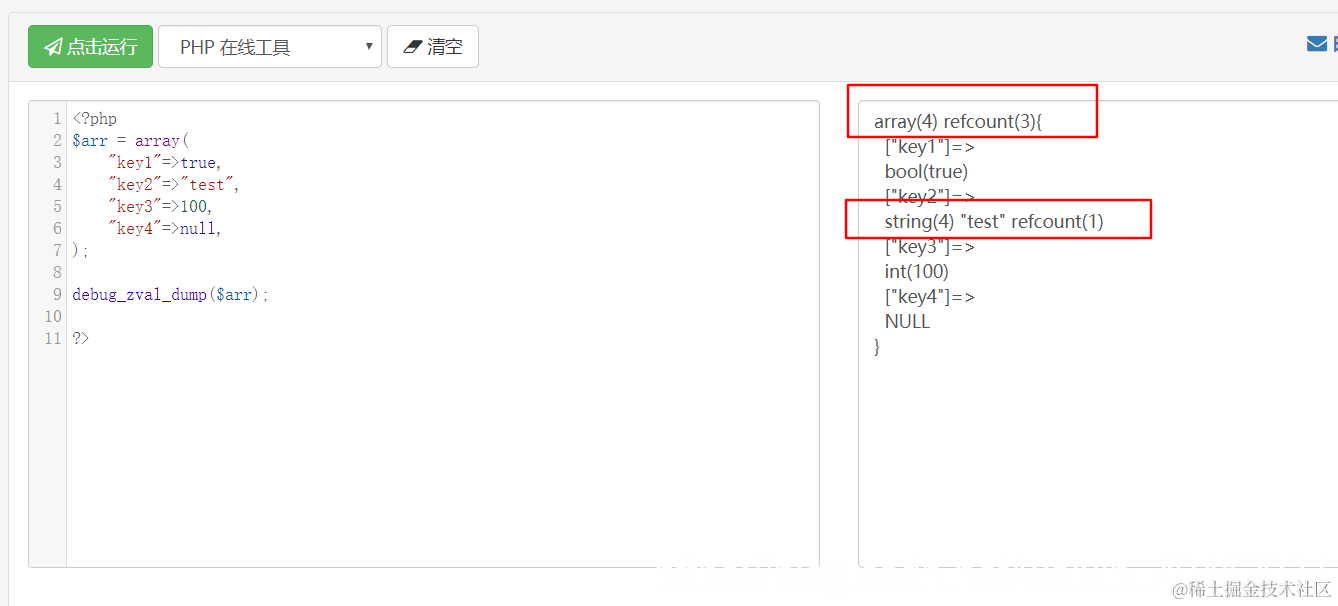Click output line 'bool(true)'
The width and height of the screenshot is (1338, 606).
coord(926,172)
